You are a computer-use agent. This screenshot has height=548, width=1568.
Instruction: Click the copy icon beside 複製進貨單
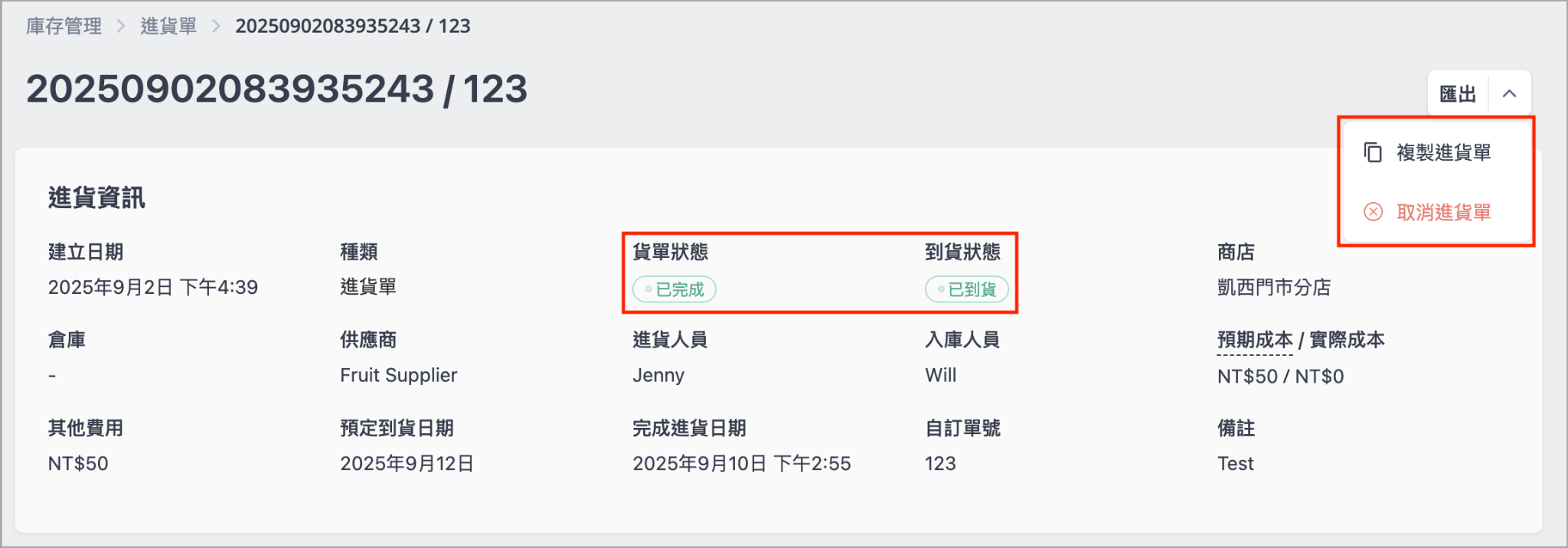click(1373, 152)
